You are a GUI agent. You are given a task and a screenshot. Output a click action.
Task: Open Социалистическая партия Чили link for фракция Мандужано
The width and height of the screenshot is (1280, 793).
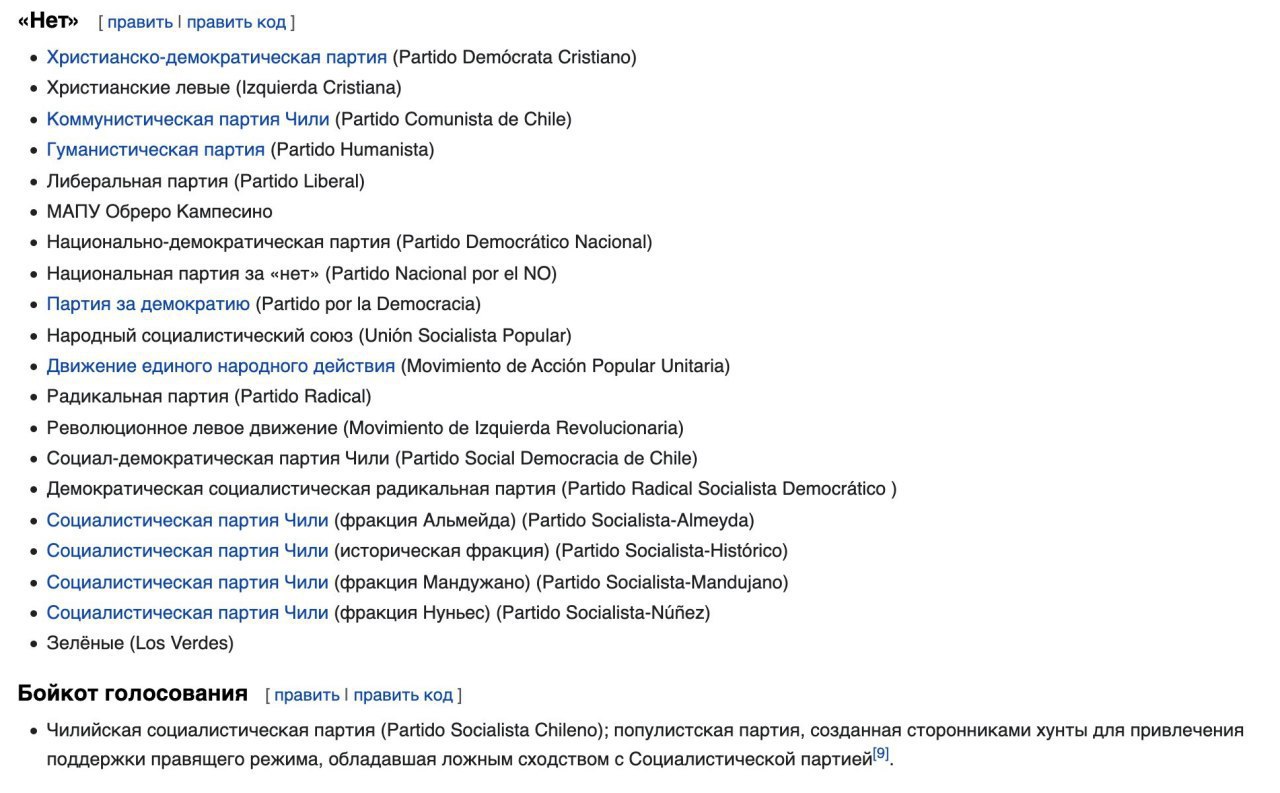[x=187, y=582]
